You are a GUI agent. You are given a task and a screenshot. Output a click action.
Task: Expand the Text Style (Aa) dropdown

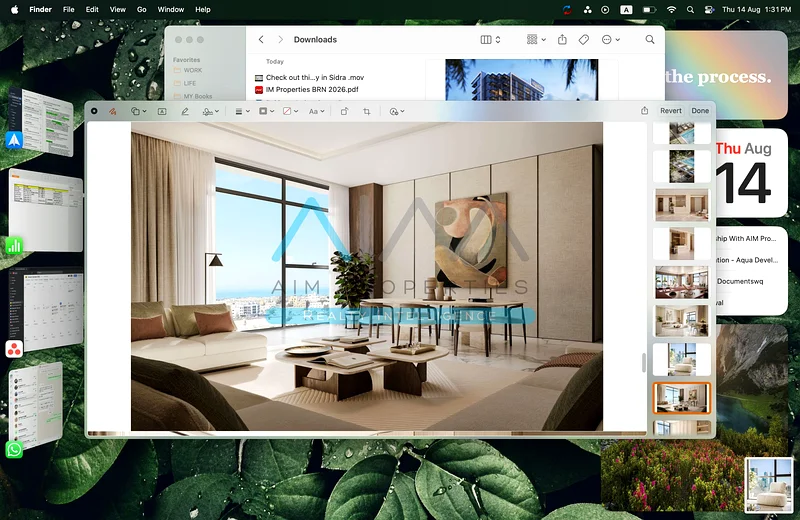(317, 111)
